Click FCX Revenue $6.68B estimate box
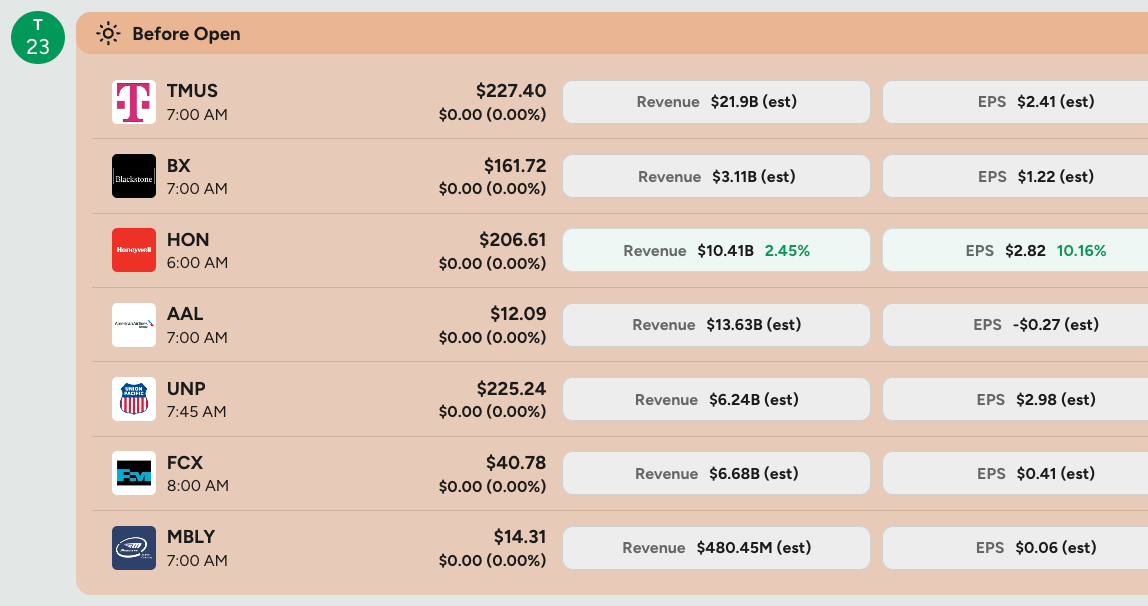Image resolution: width=1148 pixels, height=606 pixels. 716,474
